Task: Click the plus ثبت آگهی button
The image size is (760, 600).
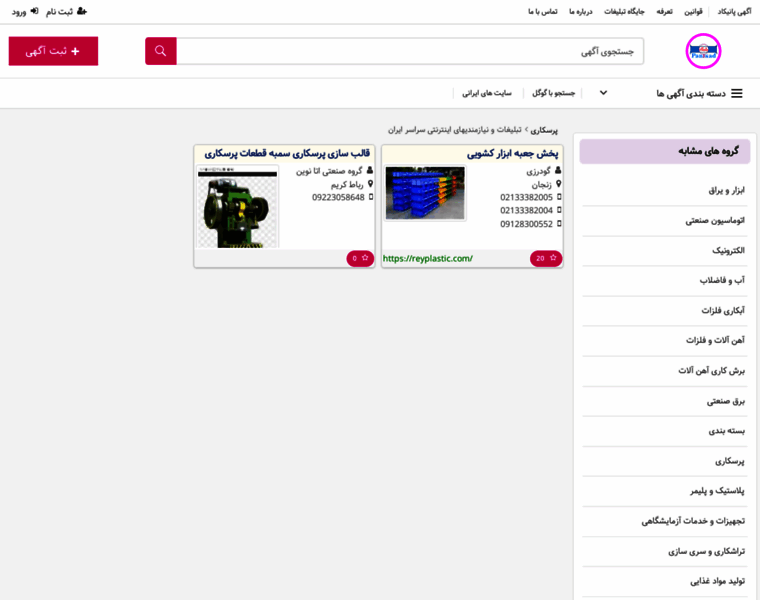Action: pyautogui.click(x=53, y=51)
